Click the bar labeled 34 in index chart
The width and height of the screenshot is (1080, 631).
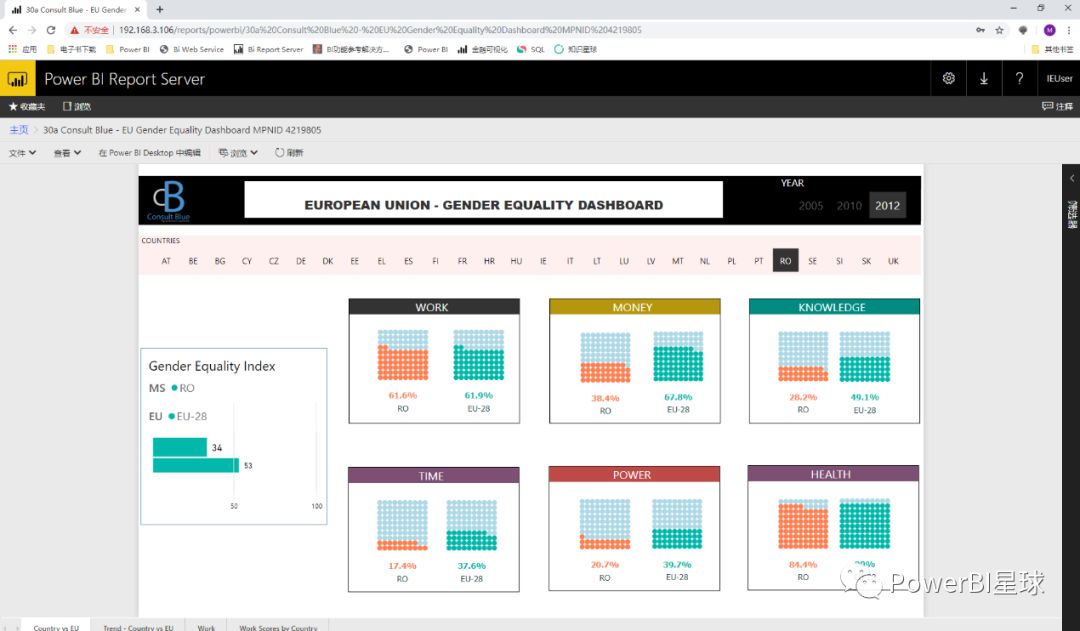coord(180,447)
